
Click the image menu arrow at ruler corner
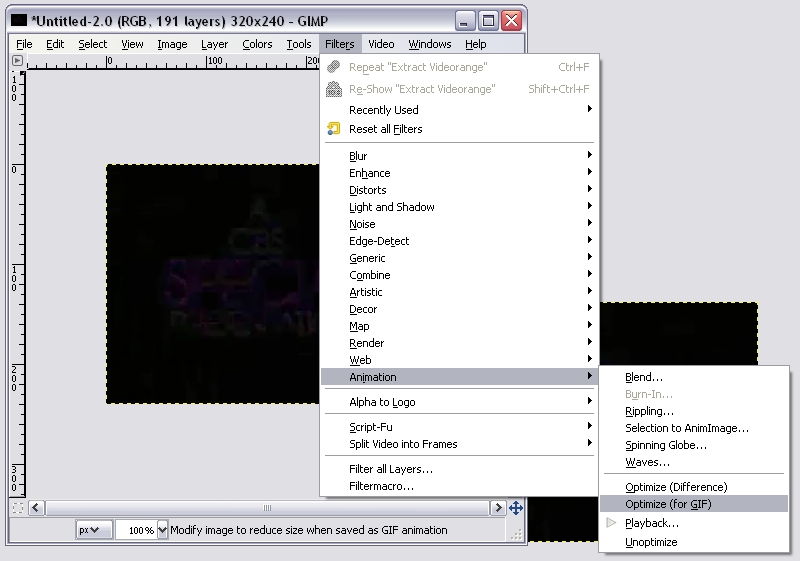tap(17, 61)
